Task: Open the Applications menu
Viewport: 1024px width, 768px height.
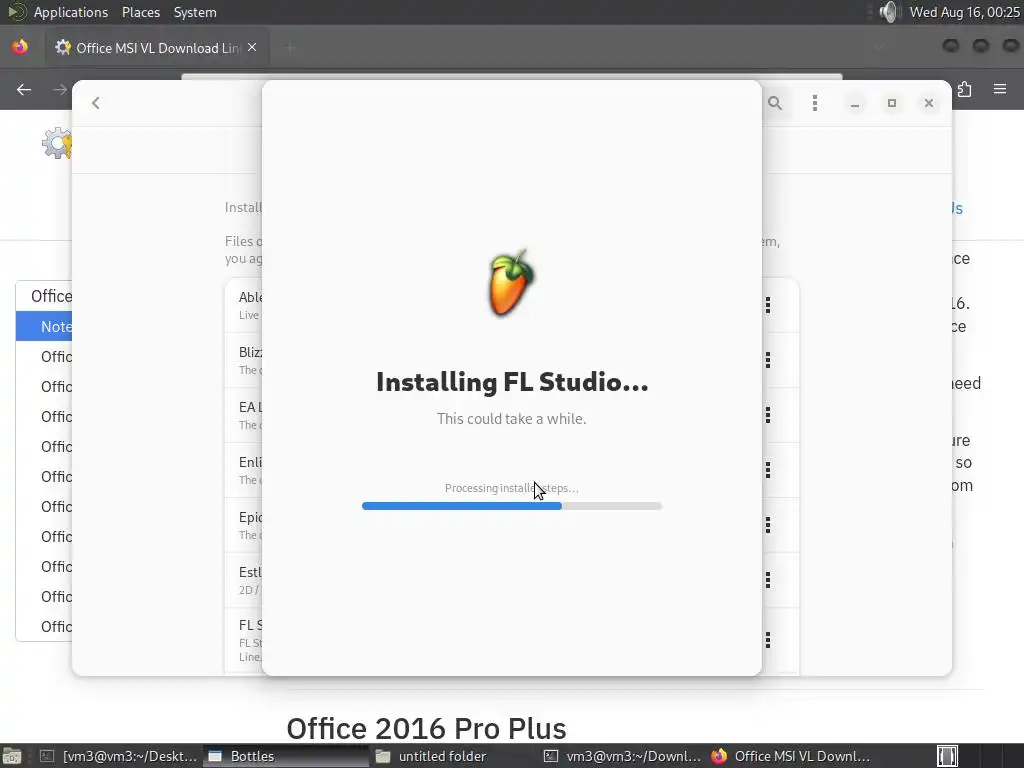Action: pos(71,12)
